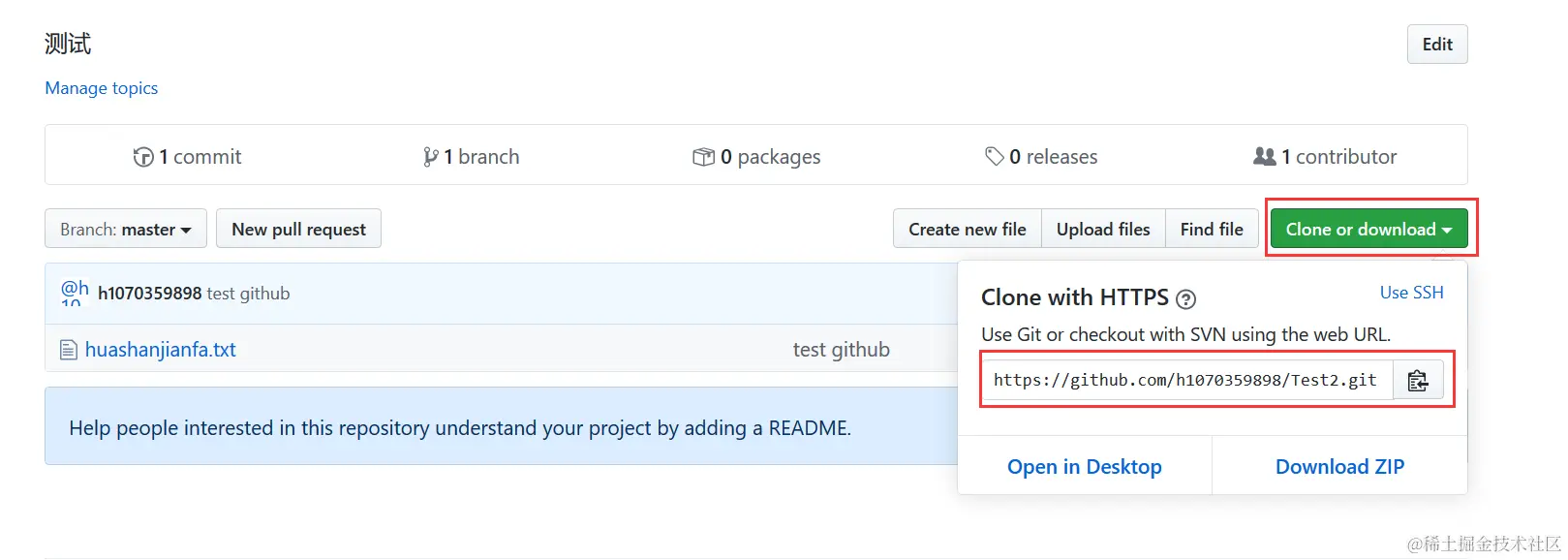Open the huashanjianfa.txt file link
The image size is (1568, 560).
161,350
